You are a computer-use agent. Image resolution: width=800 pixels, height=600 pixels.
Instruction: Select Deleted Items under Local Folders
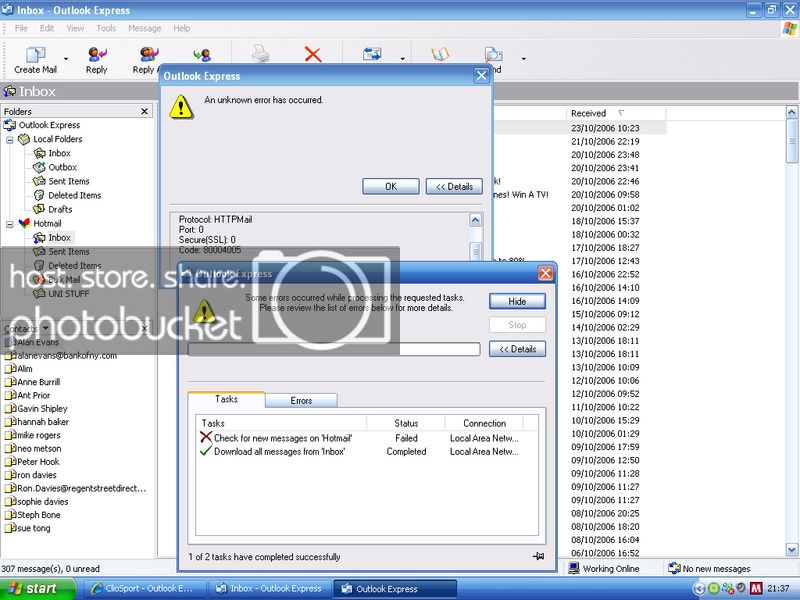[74, 195]
